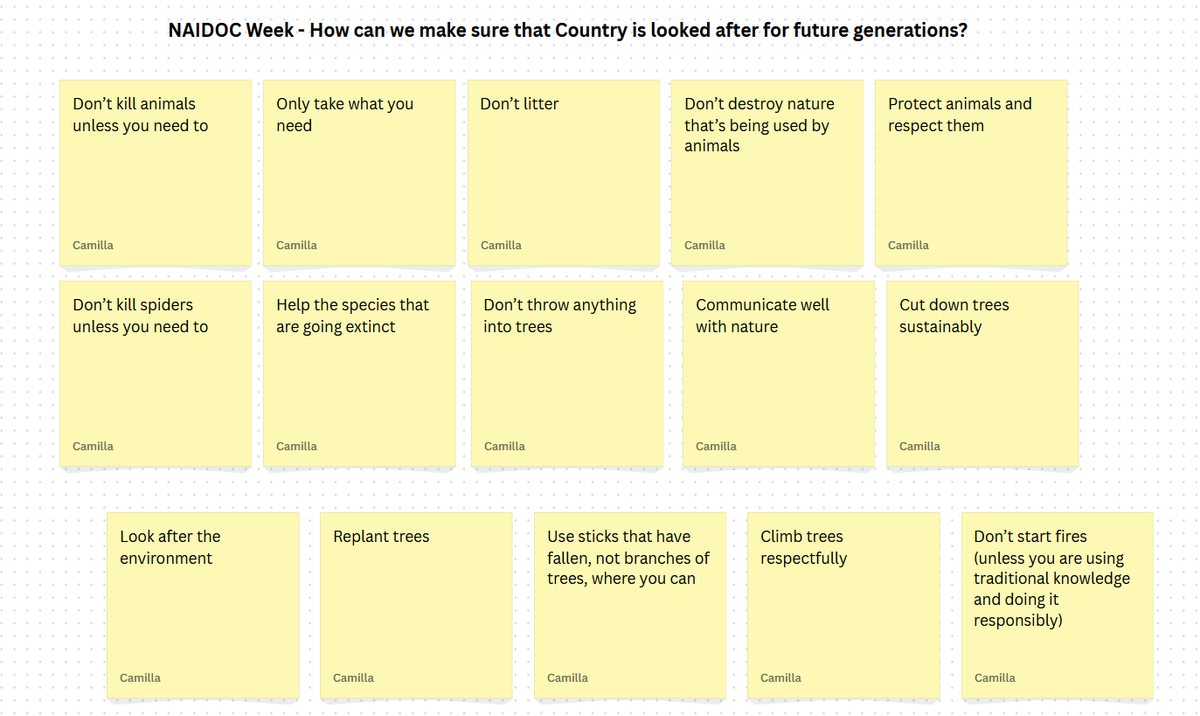Select note about destroying nature used by animals
The width and height of the screenshot is (1200, 716).
(767, 173)
